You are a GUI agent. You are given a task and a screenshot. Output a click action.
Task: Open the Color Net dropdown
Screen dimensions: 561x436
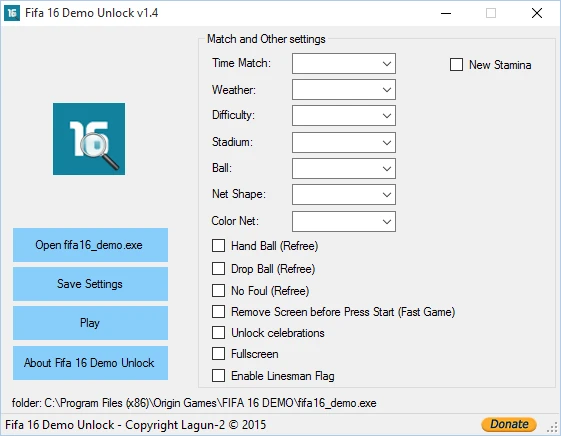[x=344, y=221]
